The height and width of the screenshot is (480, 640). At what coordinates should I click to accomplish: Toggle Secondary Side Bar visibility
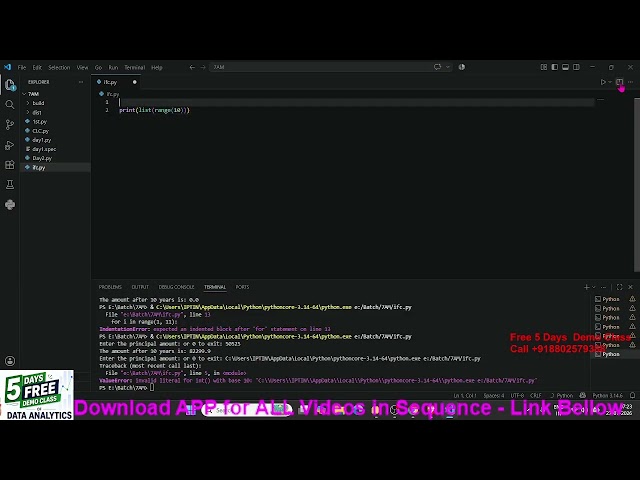(576, 67)
